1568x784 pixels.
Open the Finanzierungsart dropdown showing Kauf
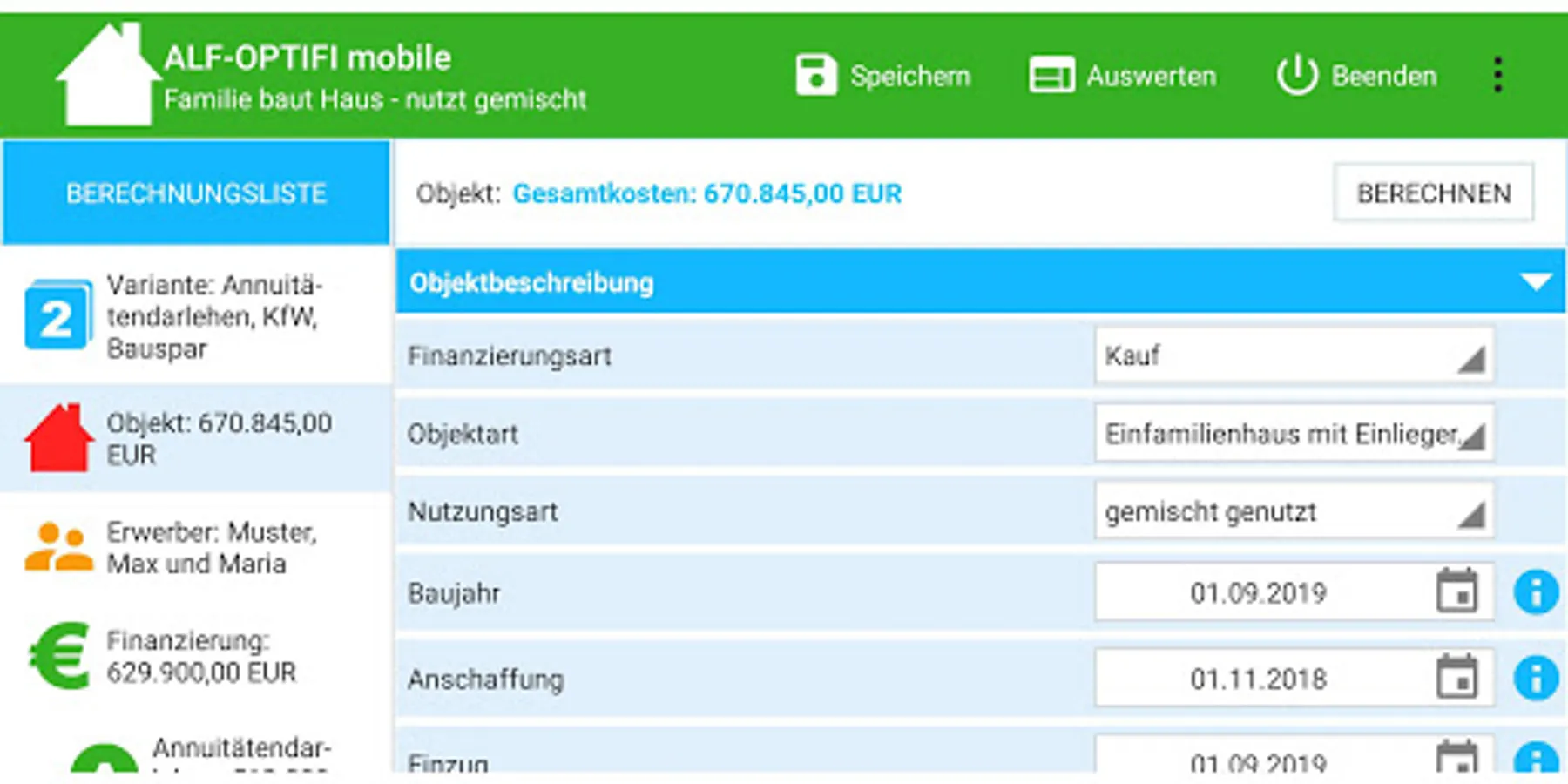(x=1294, y=355)
